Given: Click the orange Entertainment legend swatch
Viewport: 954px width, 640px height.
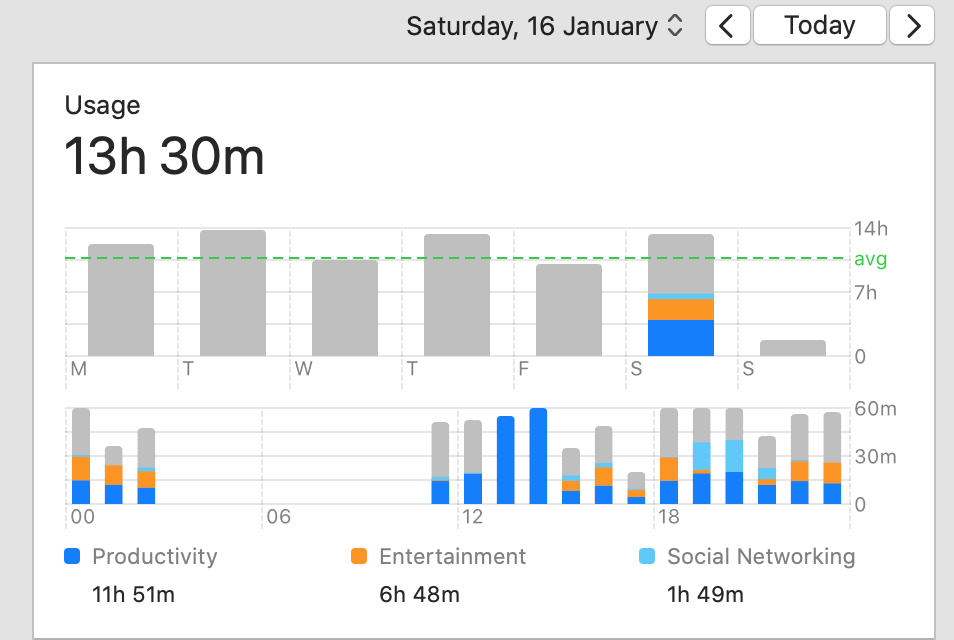Looking at the screenshot, I should coord(358,557).
